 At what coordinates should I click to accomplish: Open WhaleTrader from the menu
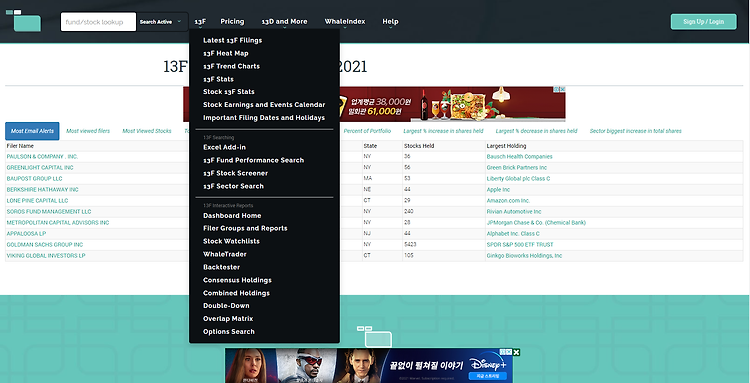(225, 254)
